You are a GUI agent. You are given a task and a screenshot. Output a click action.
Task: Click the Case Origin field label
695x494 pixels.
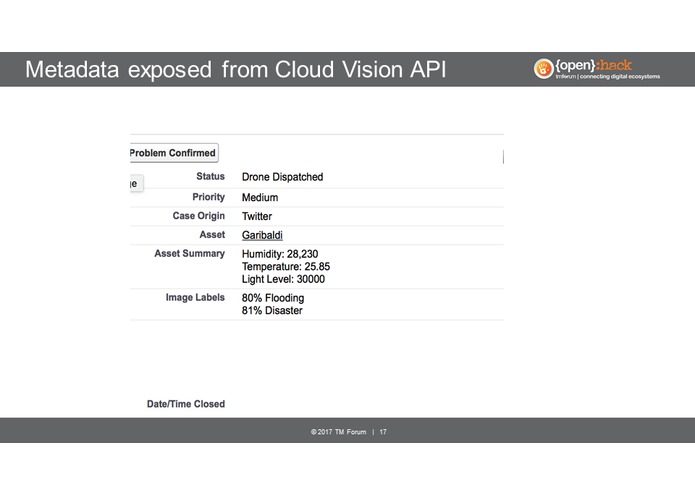(199, 216)
